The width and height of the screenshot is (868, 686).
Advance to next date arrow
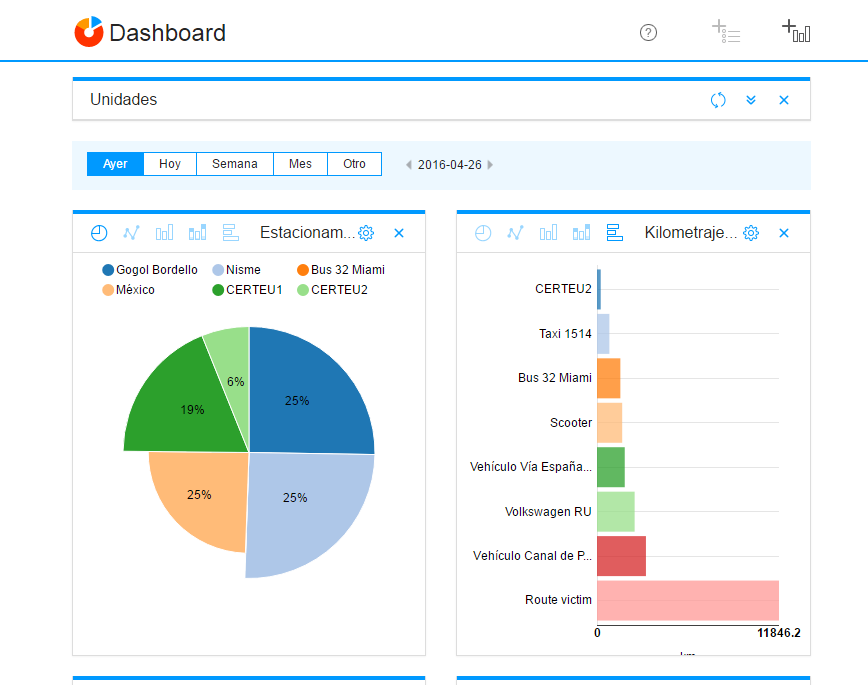pos(490,165)
